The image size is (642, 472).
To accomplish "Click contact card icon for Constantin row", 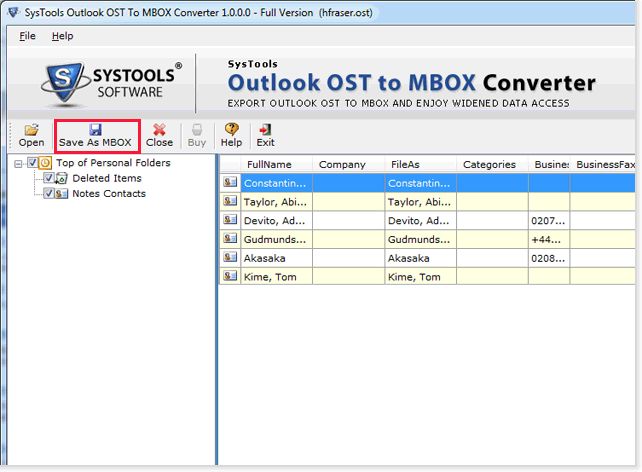I will 230,183.
